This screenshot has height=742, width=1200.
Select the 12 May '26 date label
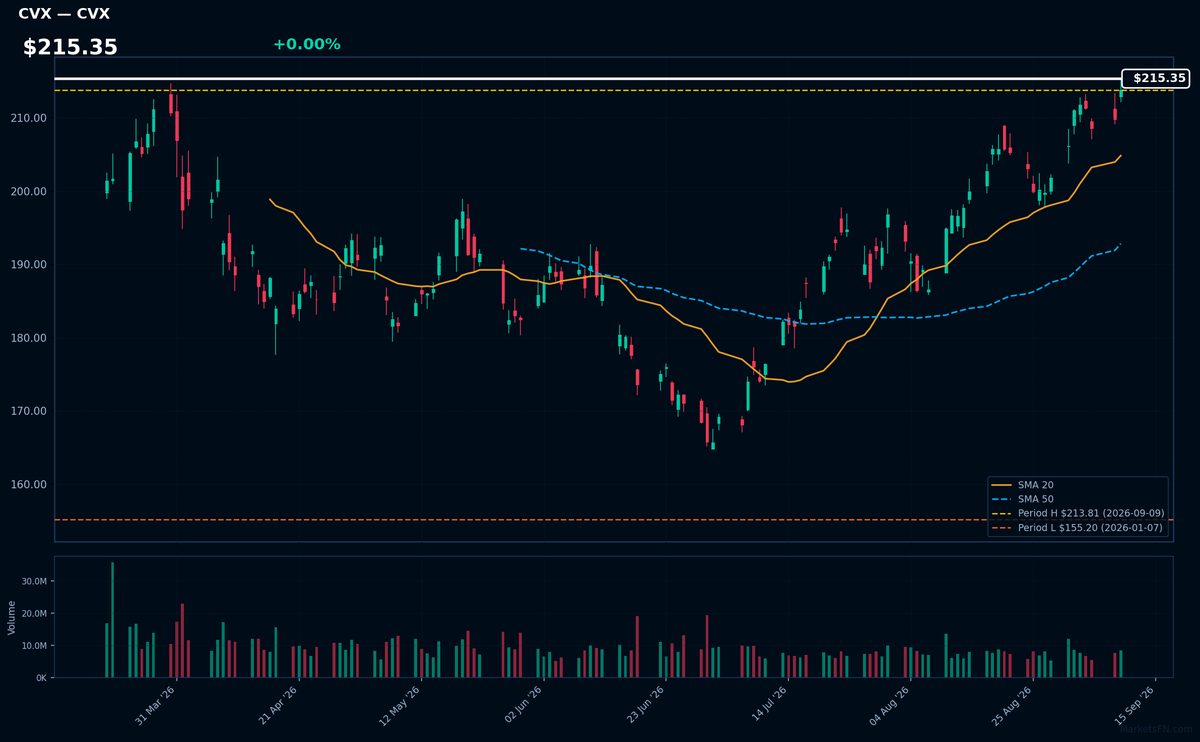[399, 705]
